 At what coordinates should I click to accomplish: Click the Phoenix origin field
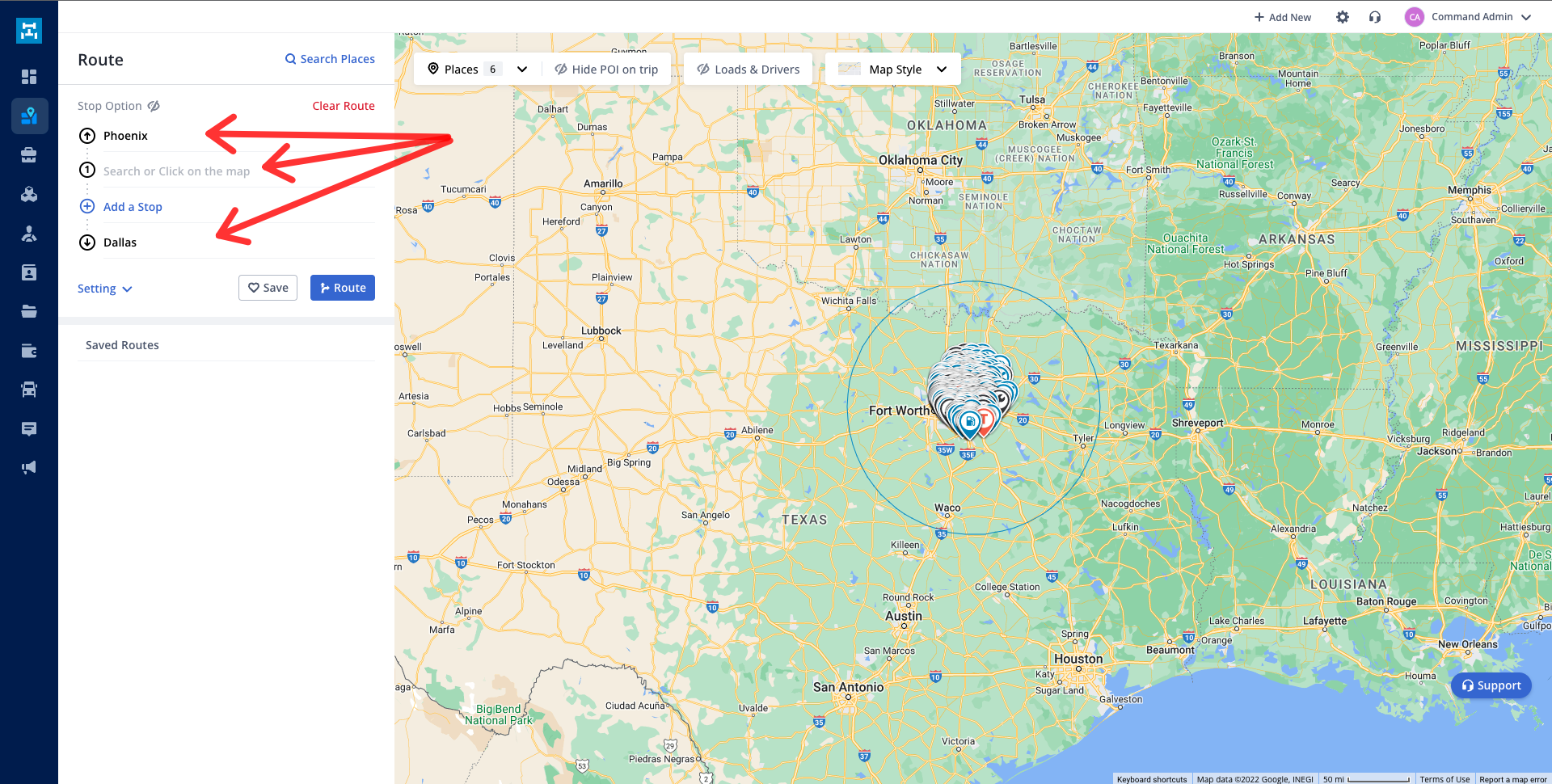tap(239, 136)
